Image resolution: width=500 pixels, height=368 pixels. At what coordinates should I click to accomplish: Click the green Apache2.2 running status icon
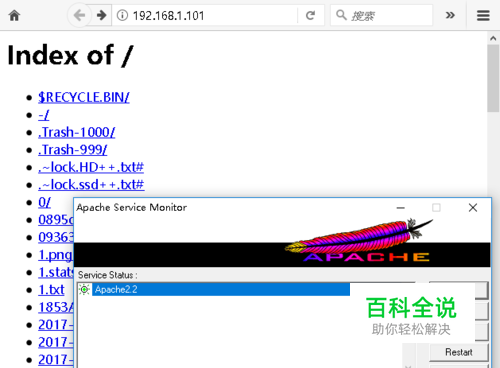(84, 289)
